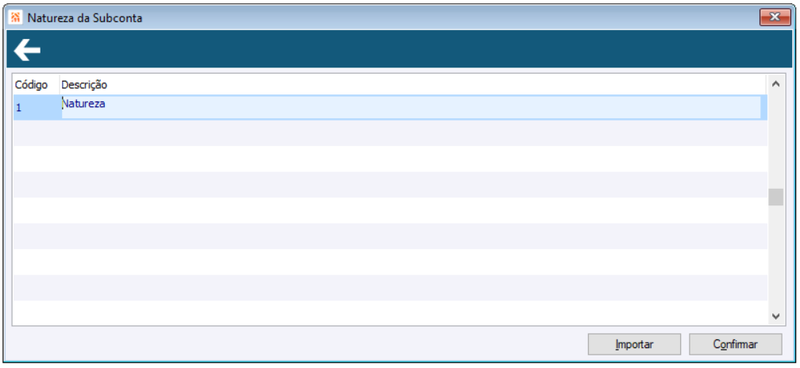800x368 pixels.
Task: Confirm the selection with the Confirmar button
Action: pyautogui.click(x=735, y=344)
